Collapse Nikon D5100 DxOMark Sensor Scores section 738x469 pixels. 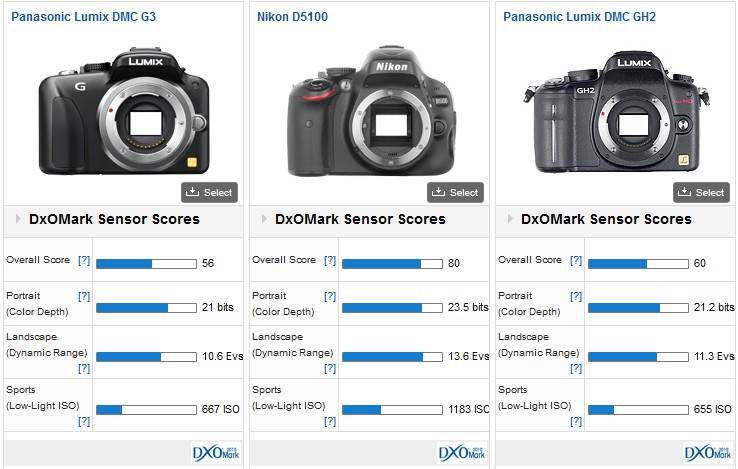264,219
